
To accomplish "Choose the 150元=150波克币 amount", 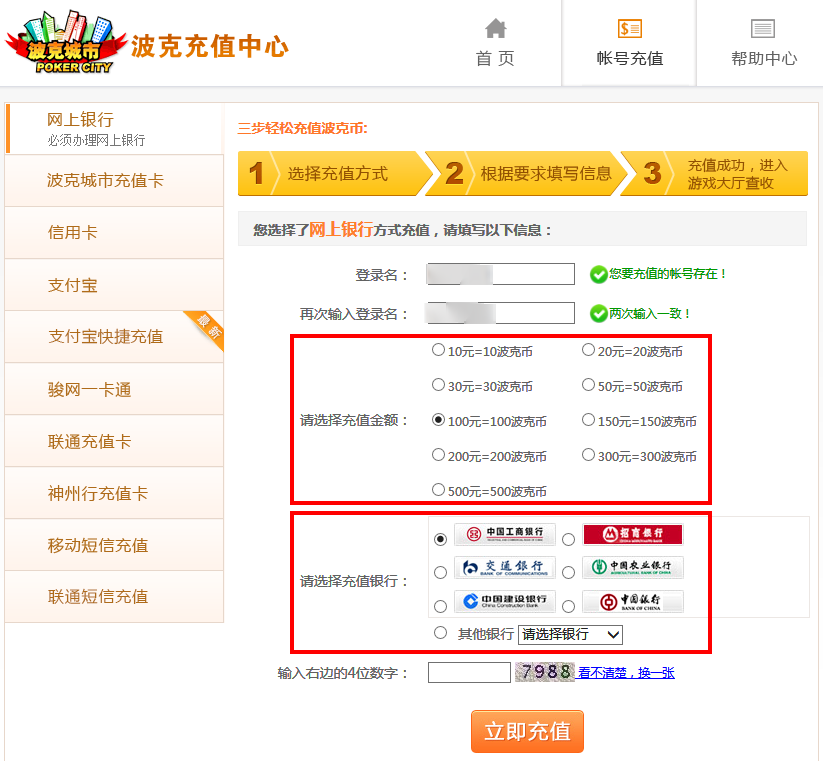I will coord(588,420).
